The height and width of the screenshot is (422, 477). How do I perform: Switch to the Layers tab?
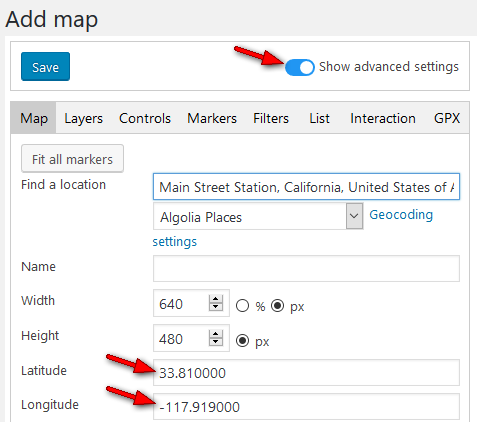(83, 118)
